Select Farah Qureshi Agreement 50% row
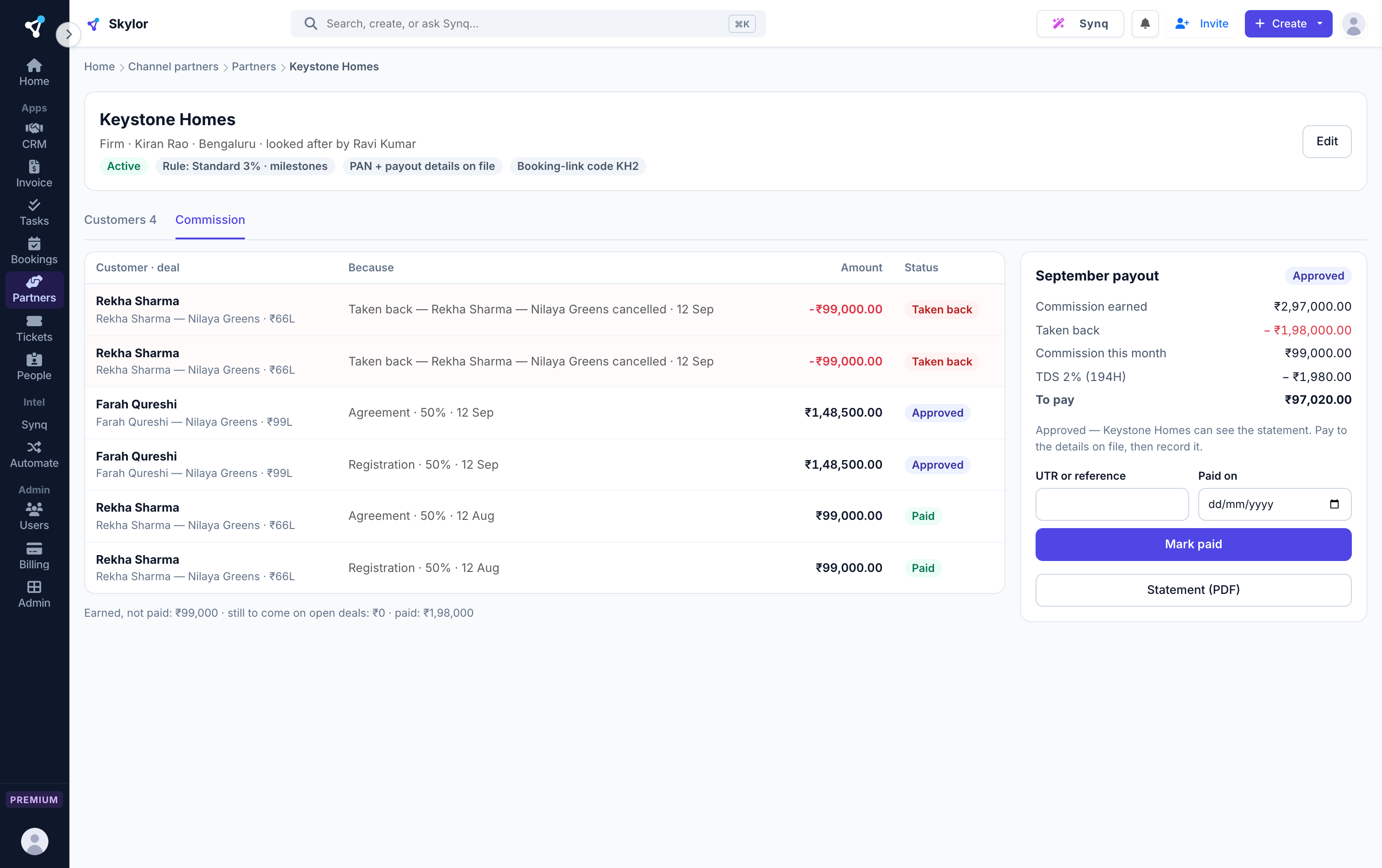This screenshot has height=868, width=1382. (x=544, y=413)
